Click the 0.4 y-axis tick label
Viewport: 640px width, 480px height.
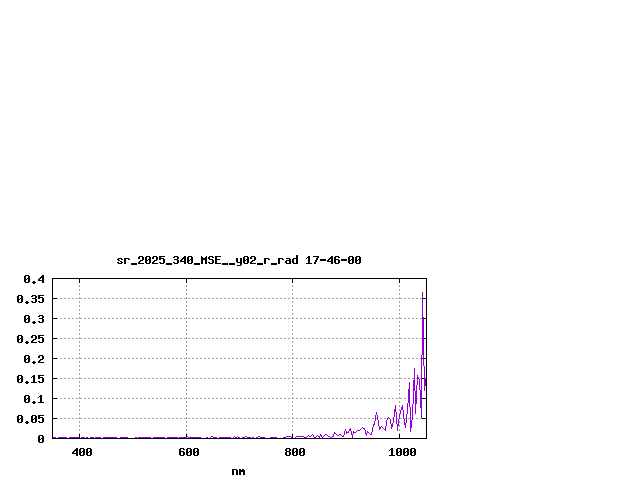[34, 279]
